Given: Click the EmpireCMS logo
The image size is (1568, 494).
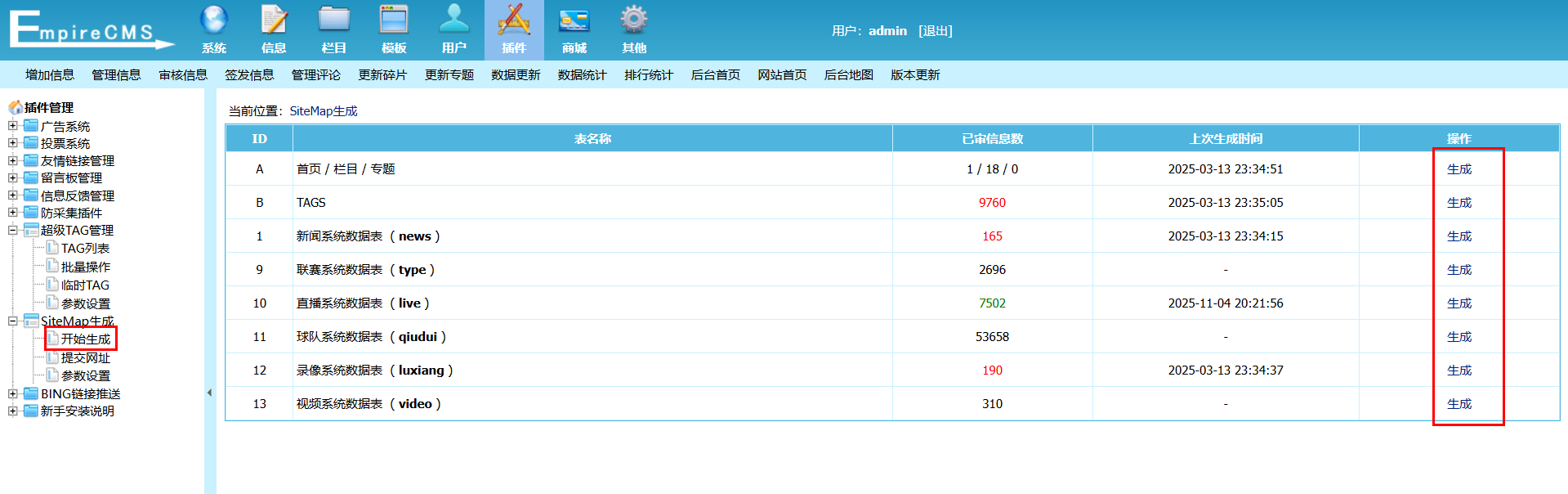Looking at the screenshot, I should pos(90,29).
